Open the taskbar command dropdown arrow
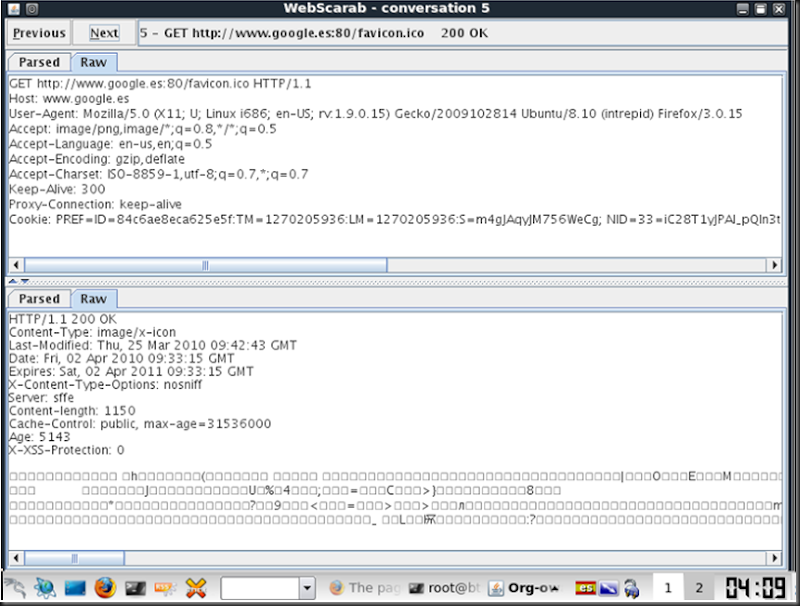The height and width of the screenshot is (606, 800). tap(307, 588)
